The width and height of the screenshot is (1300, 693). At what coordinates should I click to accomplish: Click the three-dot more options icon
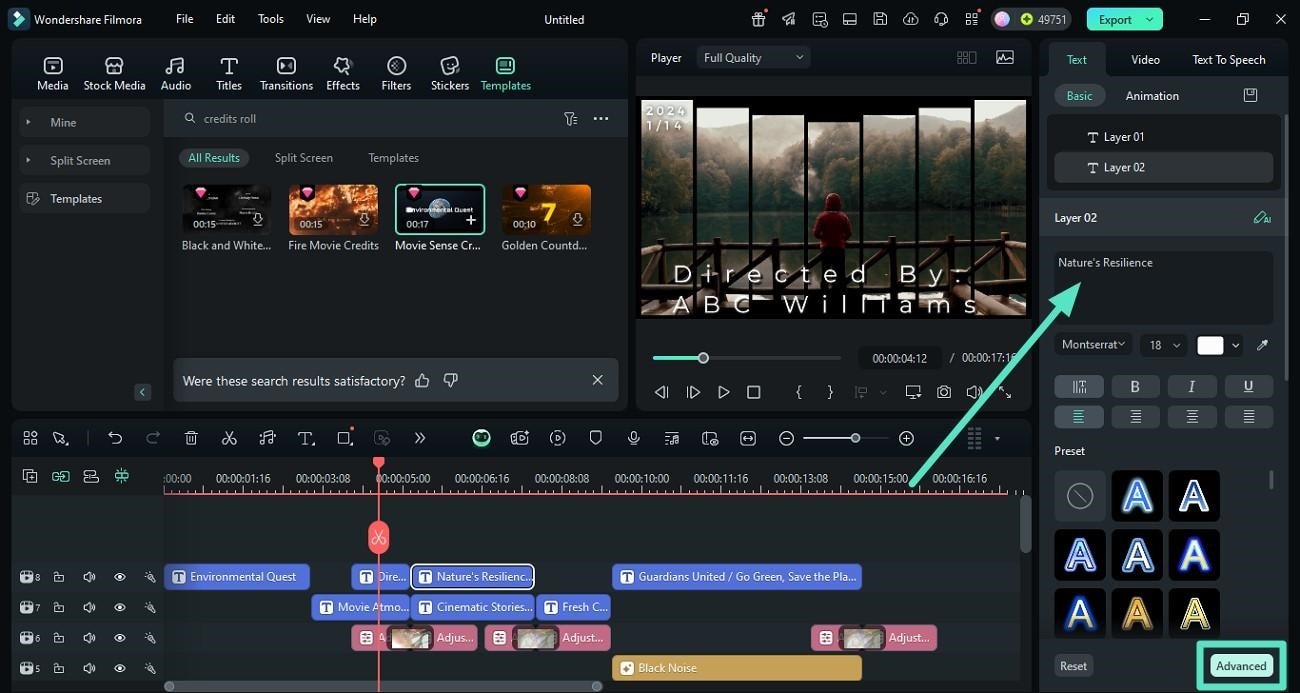click(601, 118)
